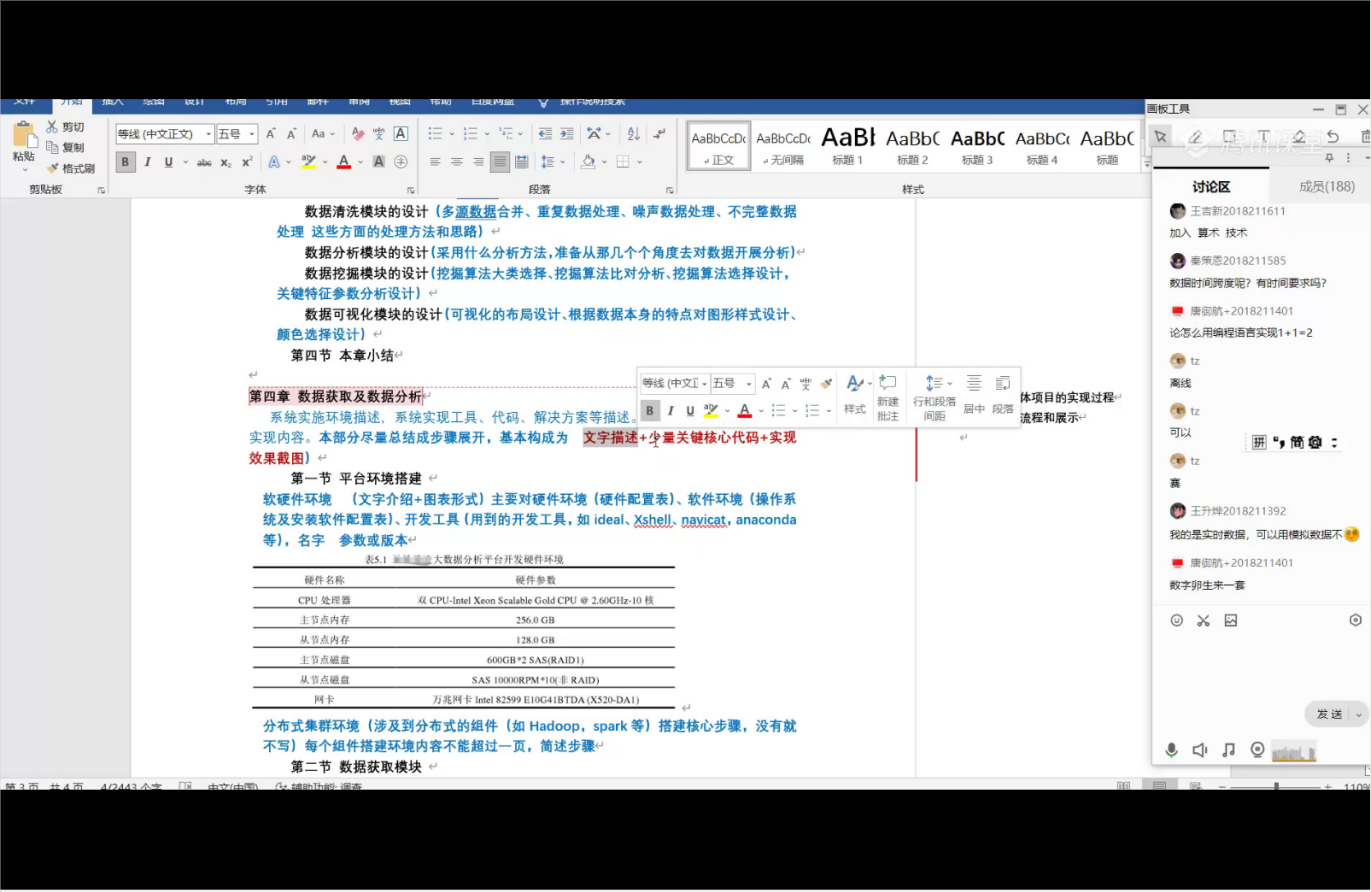Toggle Italic in the ribbon font group

[x=147, y=162]
